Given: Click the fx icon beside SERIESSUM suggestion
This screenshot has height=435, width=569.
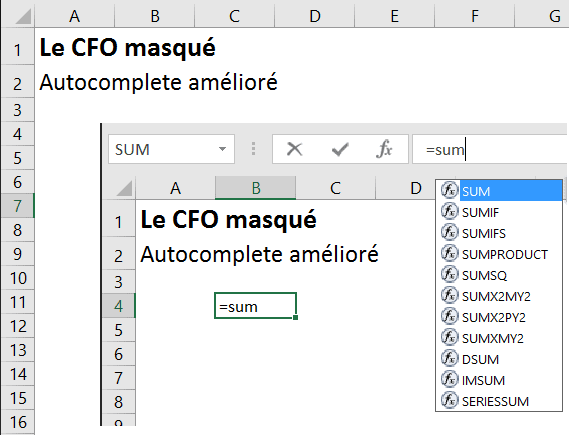Looking at the screenshot, I should tap(449, 401).
